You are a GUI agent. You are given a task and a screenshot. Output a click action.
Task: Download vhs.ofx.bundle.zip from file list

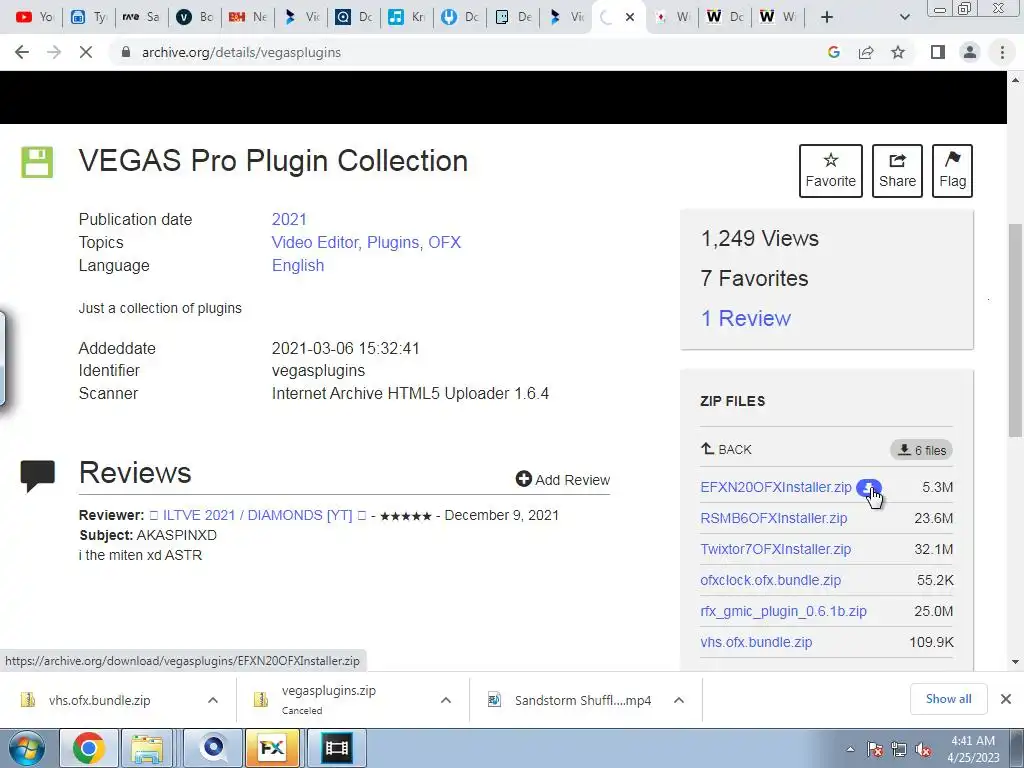(x=756, y=642)
